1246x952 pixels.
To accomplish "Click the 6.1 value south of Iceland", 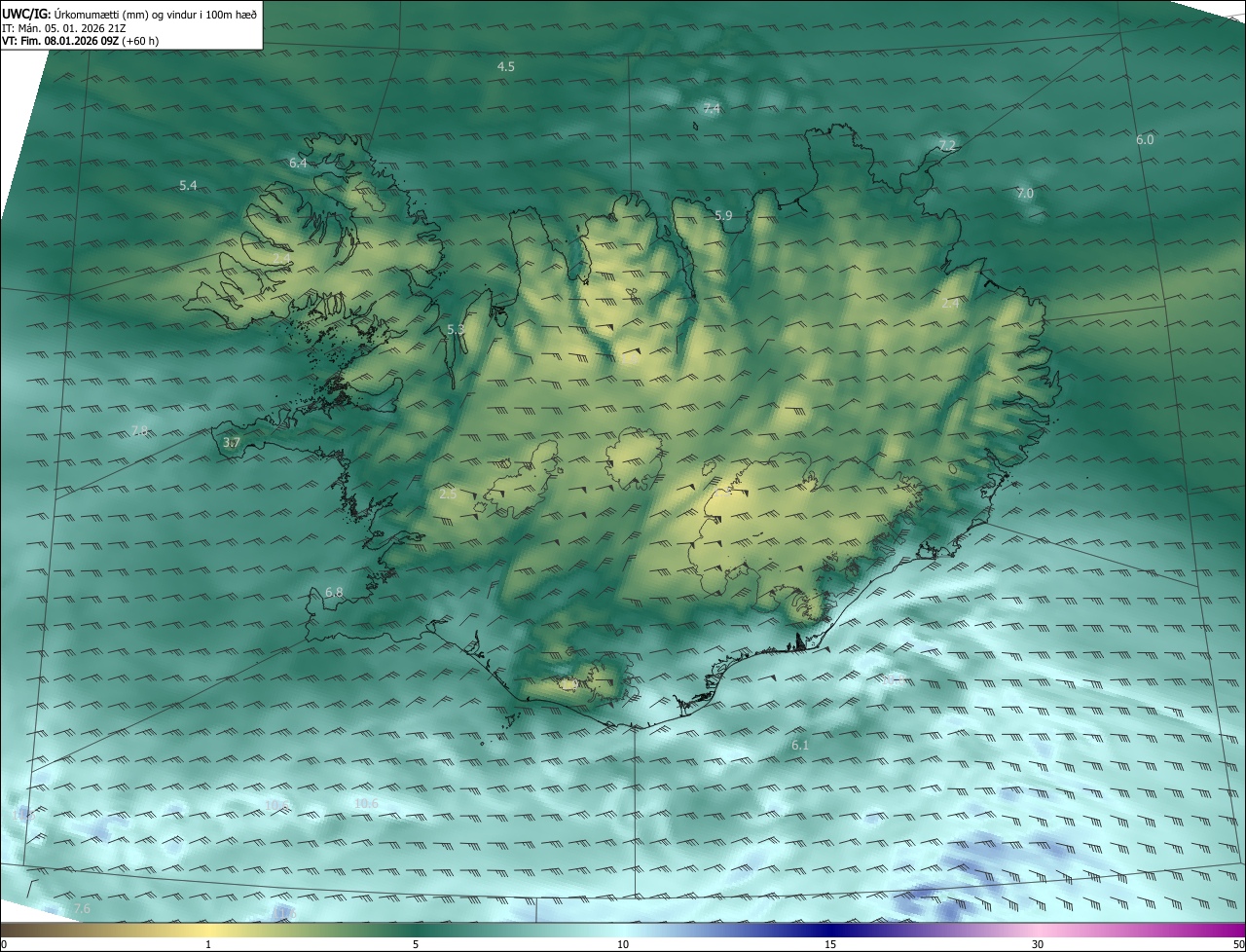I will (x=800, y=745).
